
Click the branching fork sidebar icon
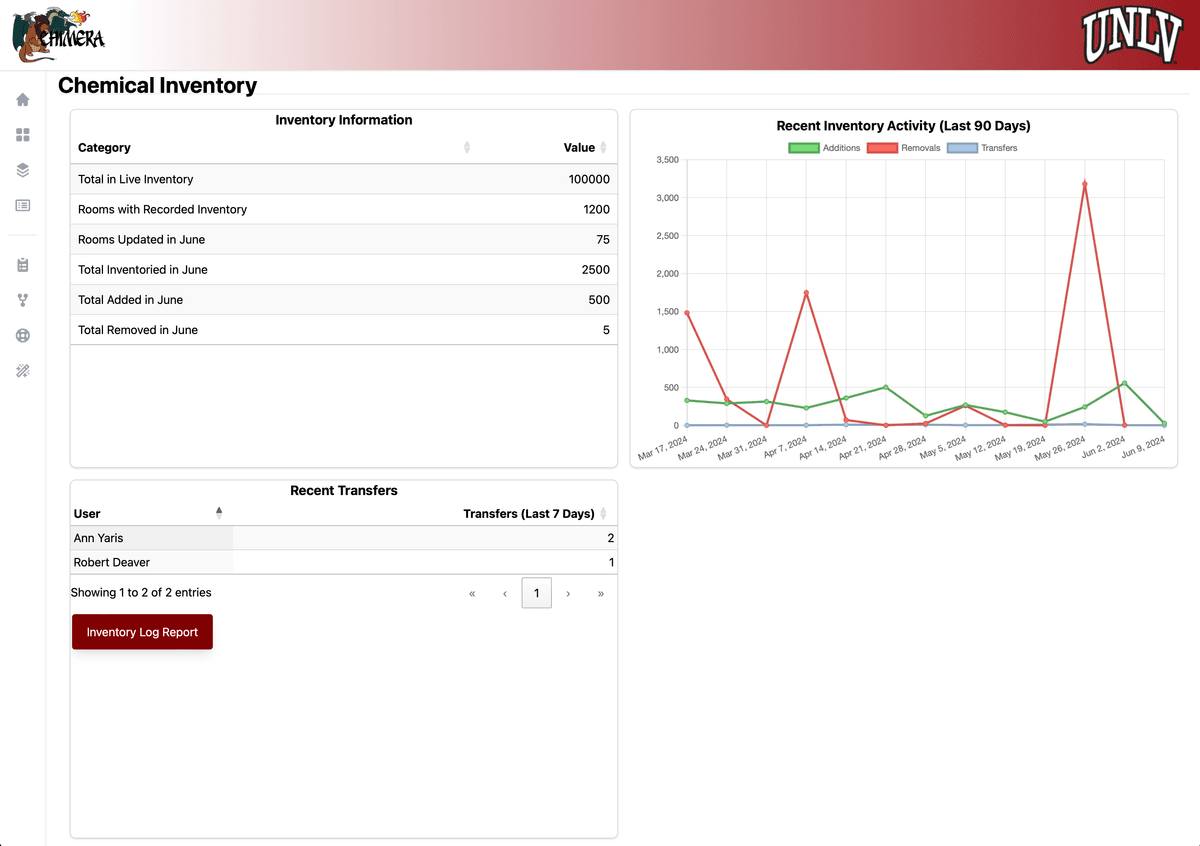coord(23,300)
